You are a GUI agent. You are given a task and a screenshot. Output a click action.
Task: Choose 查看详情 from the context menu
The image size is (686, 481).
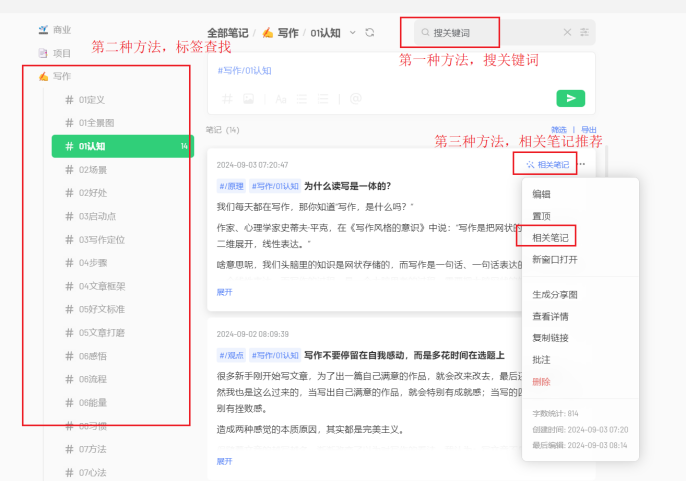tap(550, 316)
